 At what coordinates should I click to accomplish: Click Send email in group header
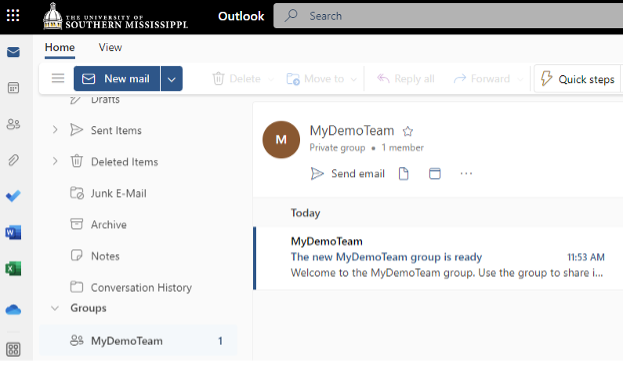[347, 173]
